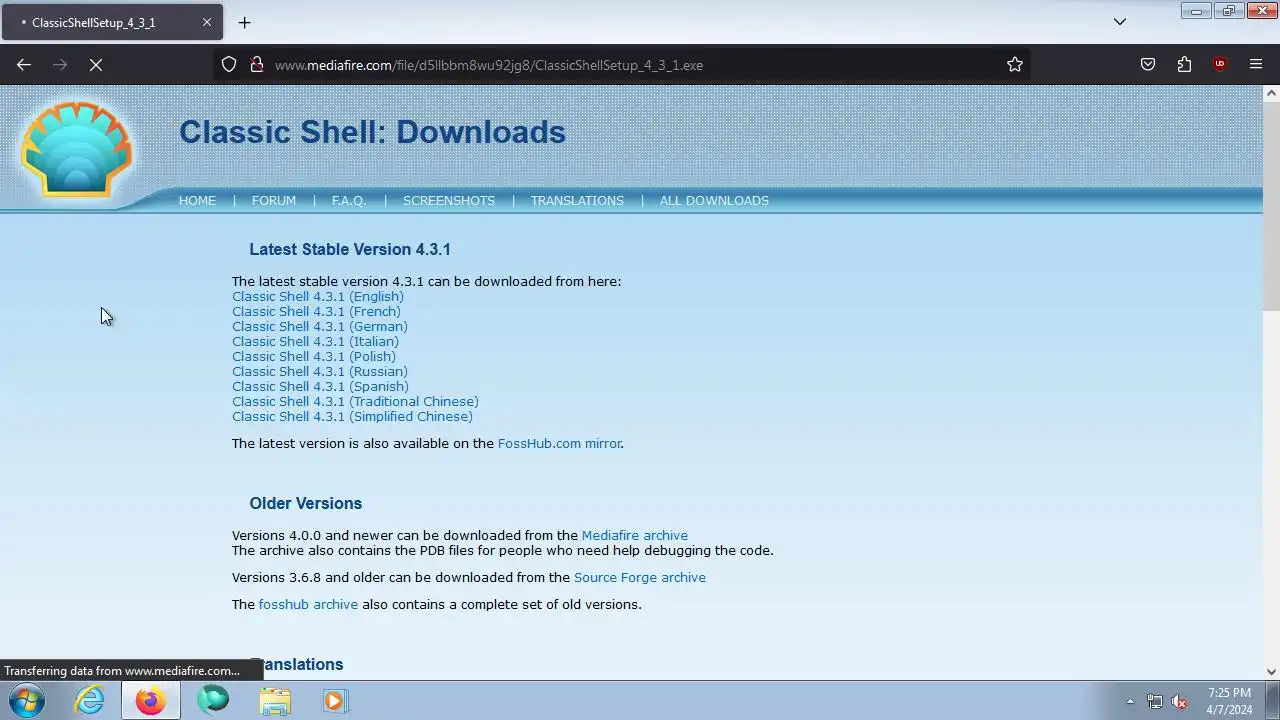The width and height of the screenshot is (1280, 720).
Task: Open the green shell taskbar application
Action: (212, 701)
